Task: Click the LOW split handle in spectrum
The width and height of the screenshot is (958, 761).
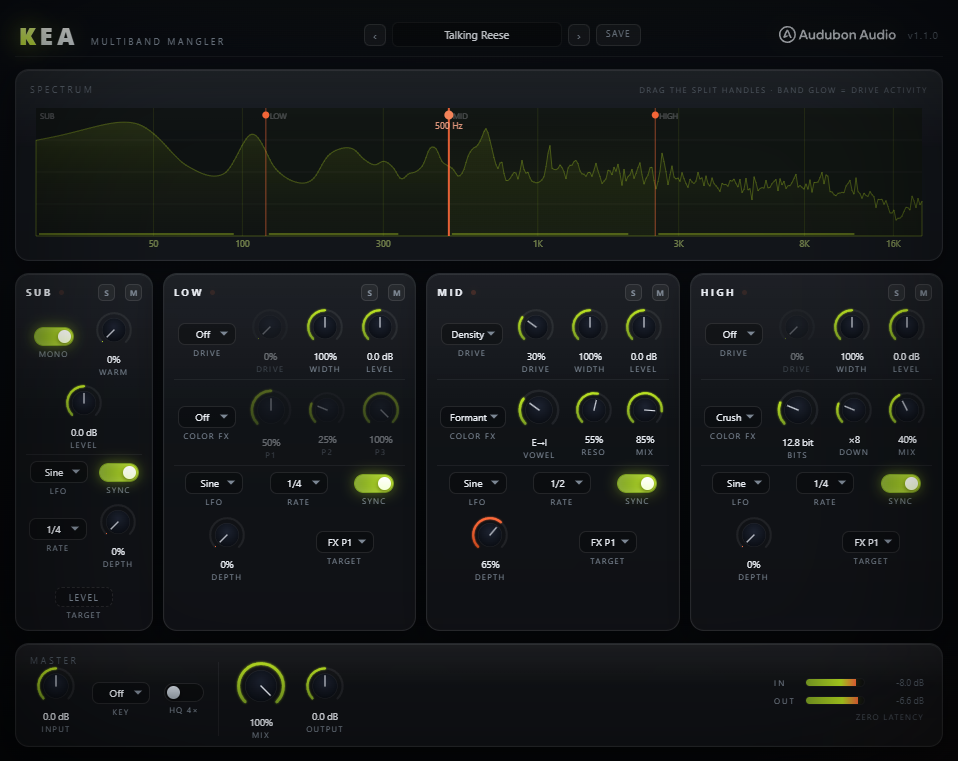Action: pyautogui.click(x=265, y=115)
